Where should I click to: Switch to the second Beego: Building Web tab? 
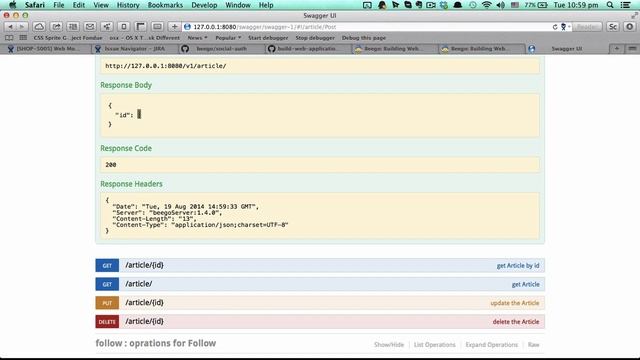(481, 49)
